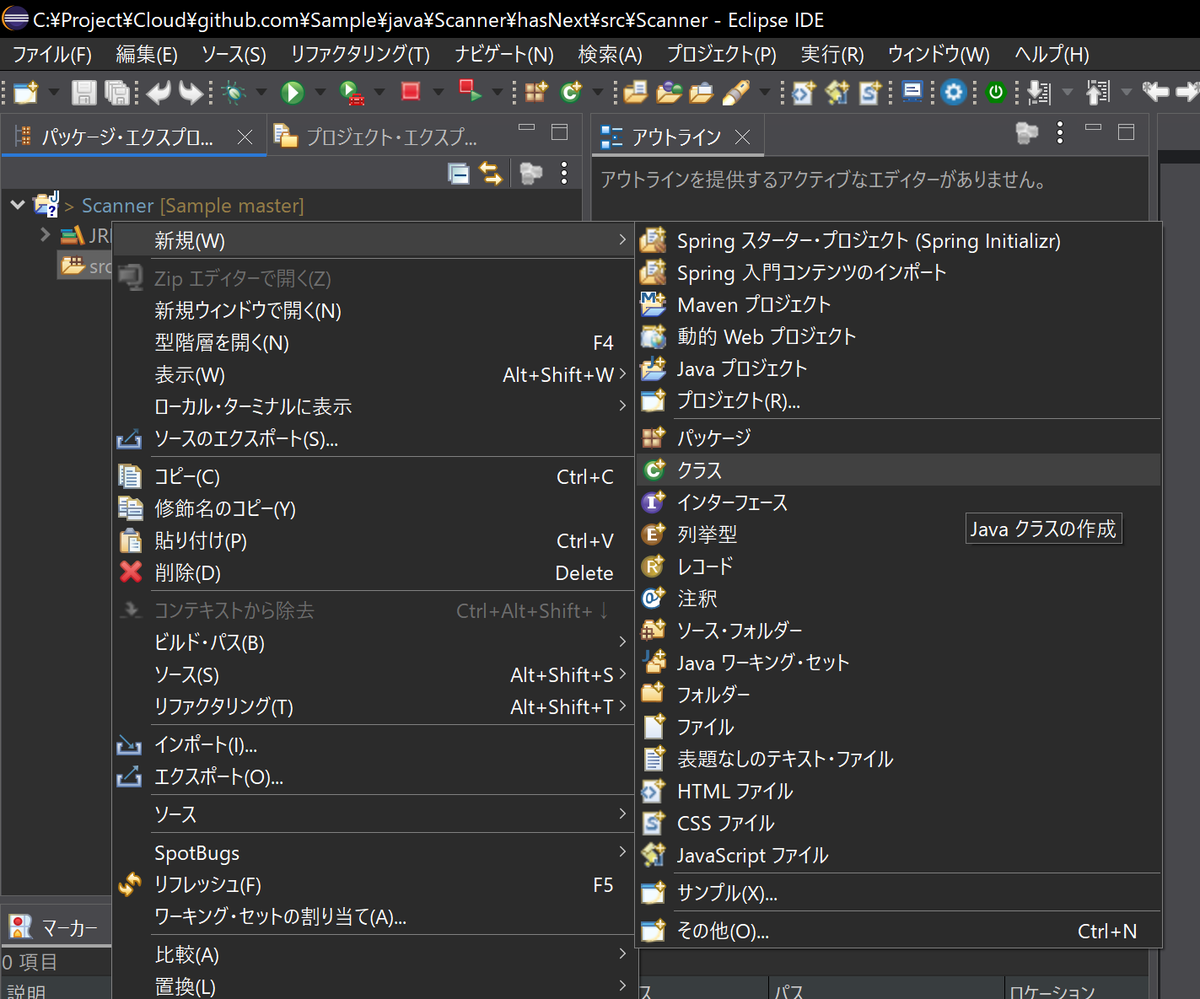The height and width of the screenshot is (999, 1200).
Task: Toggle Link with Editor arrows icon
Action: [x=491, y=174]
